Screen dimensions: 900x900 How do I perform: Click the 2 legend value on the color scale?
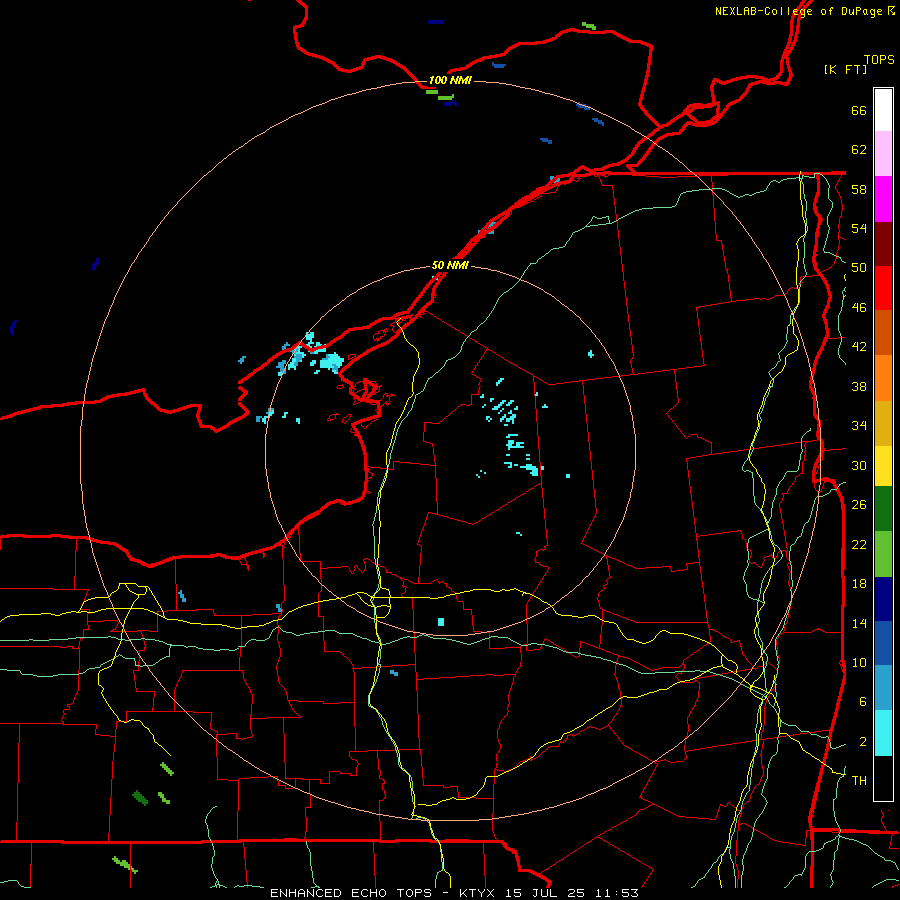862,742
